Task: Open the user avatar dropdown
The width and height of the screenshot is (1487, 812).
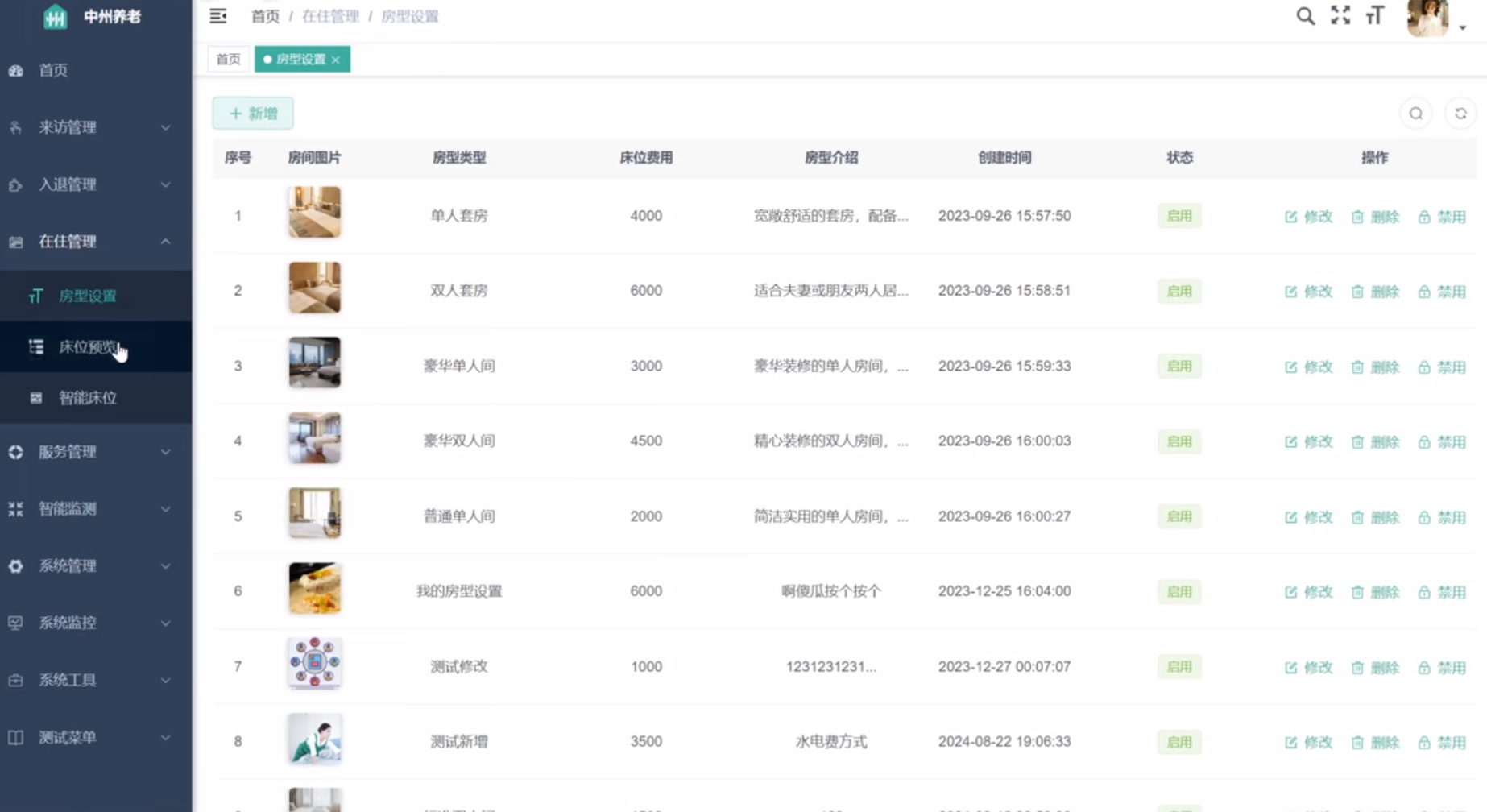Action: (1435, 18)
